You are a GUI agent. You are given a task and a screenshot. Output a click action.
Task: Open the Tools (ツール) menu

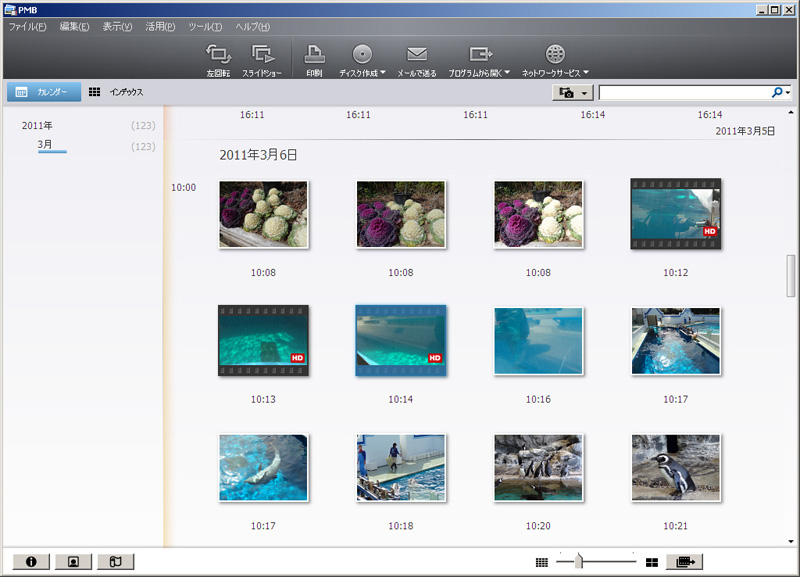[204, 26]
